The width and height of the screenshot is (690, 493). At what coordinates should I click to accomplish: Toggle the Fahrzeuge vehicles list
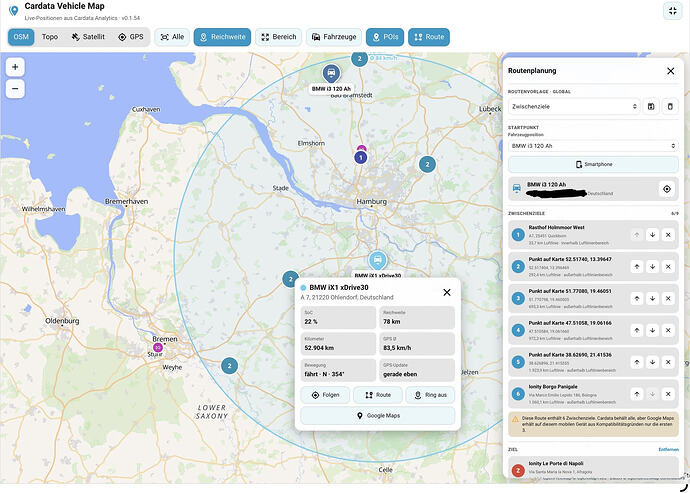click(334, 37)
